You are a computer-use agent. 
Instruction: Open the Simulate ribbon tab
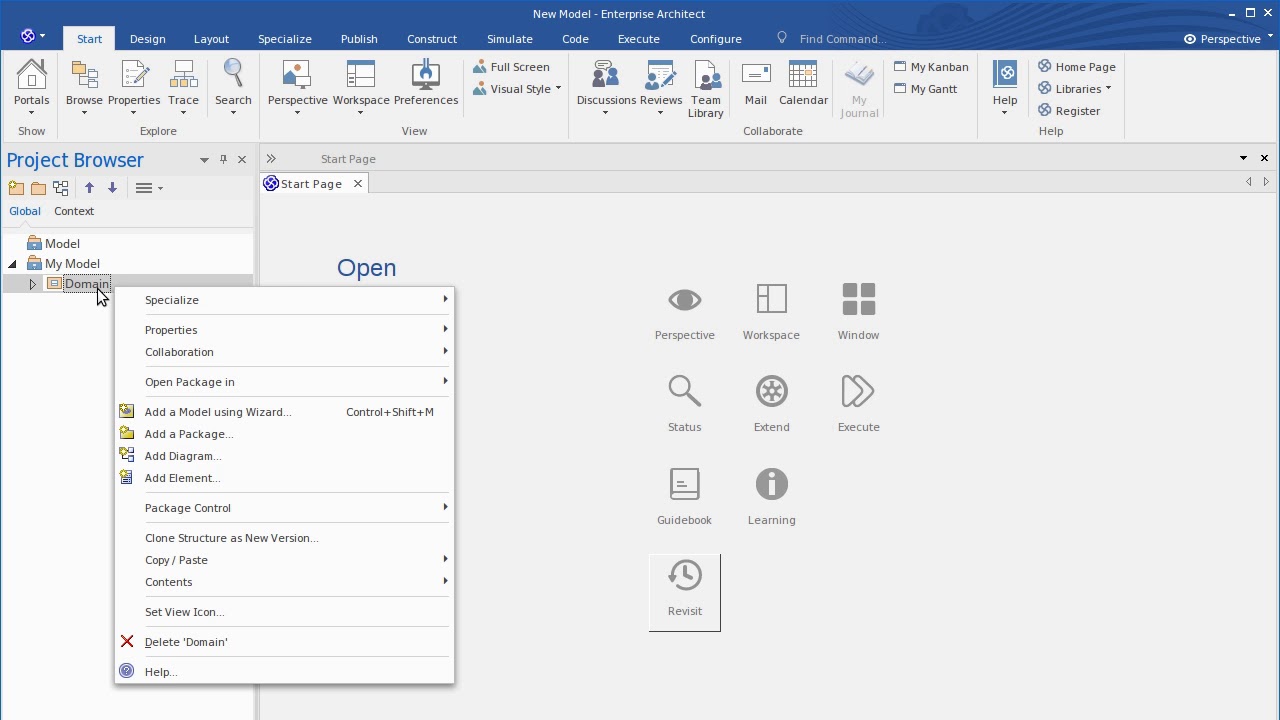pyautogui.click(x=510, y=39)
